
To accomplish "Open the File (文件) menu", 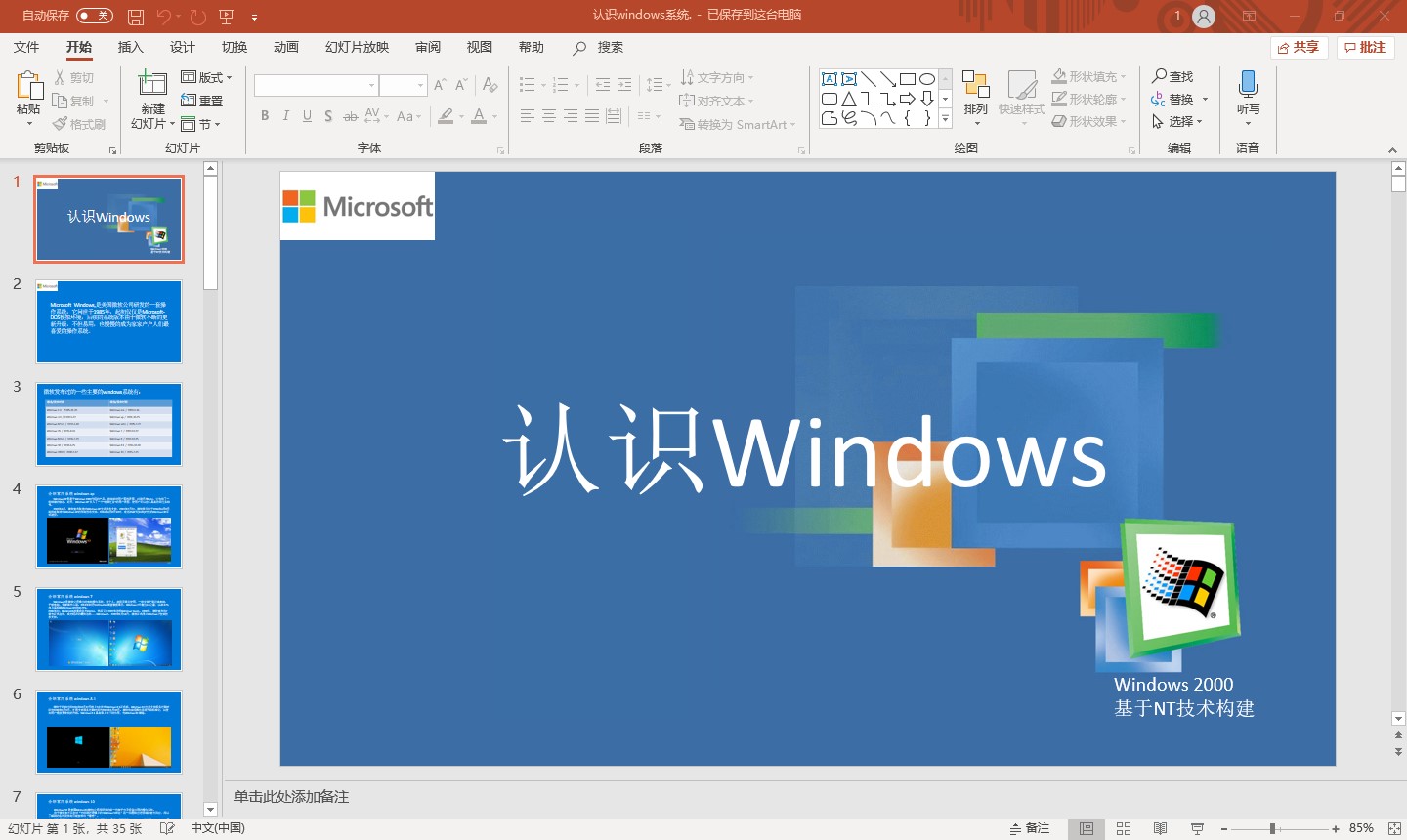I will click(x=26, y=47).
